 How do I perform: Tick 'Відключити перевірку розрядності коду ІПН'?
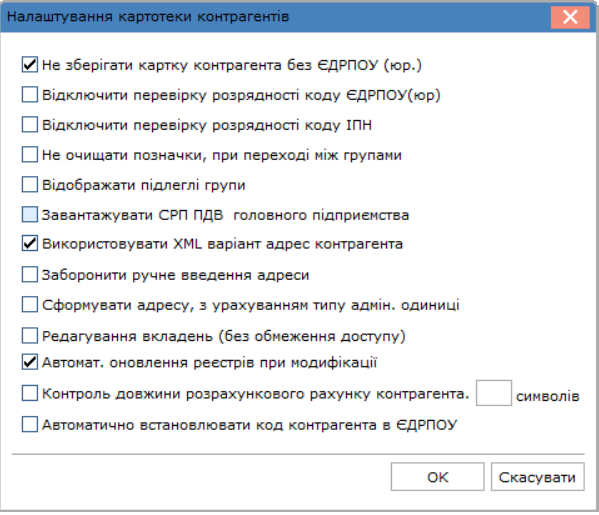30,125
